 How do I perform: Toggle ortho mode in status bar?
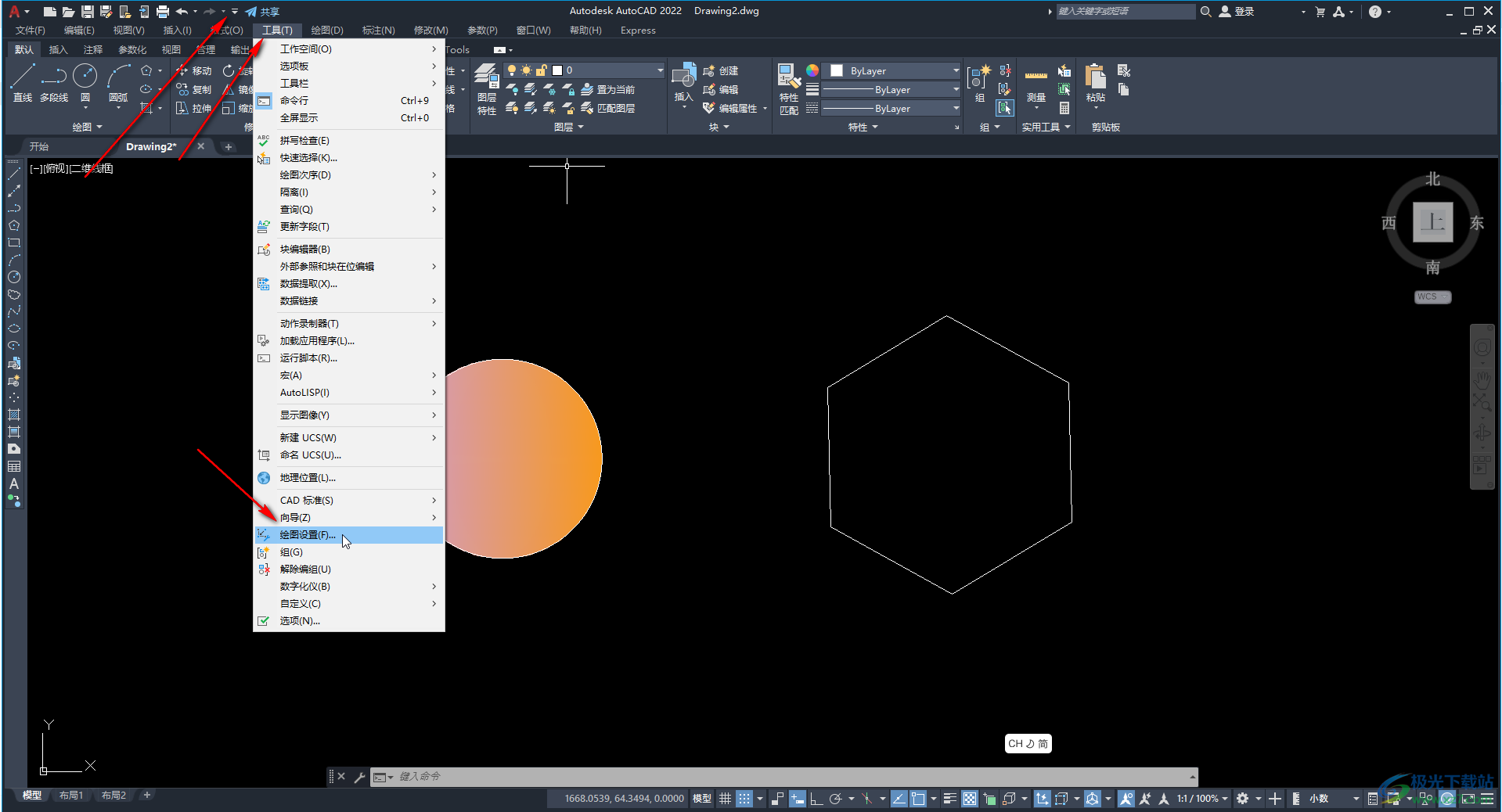pos(816,799)
